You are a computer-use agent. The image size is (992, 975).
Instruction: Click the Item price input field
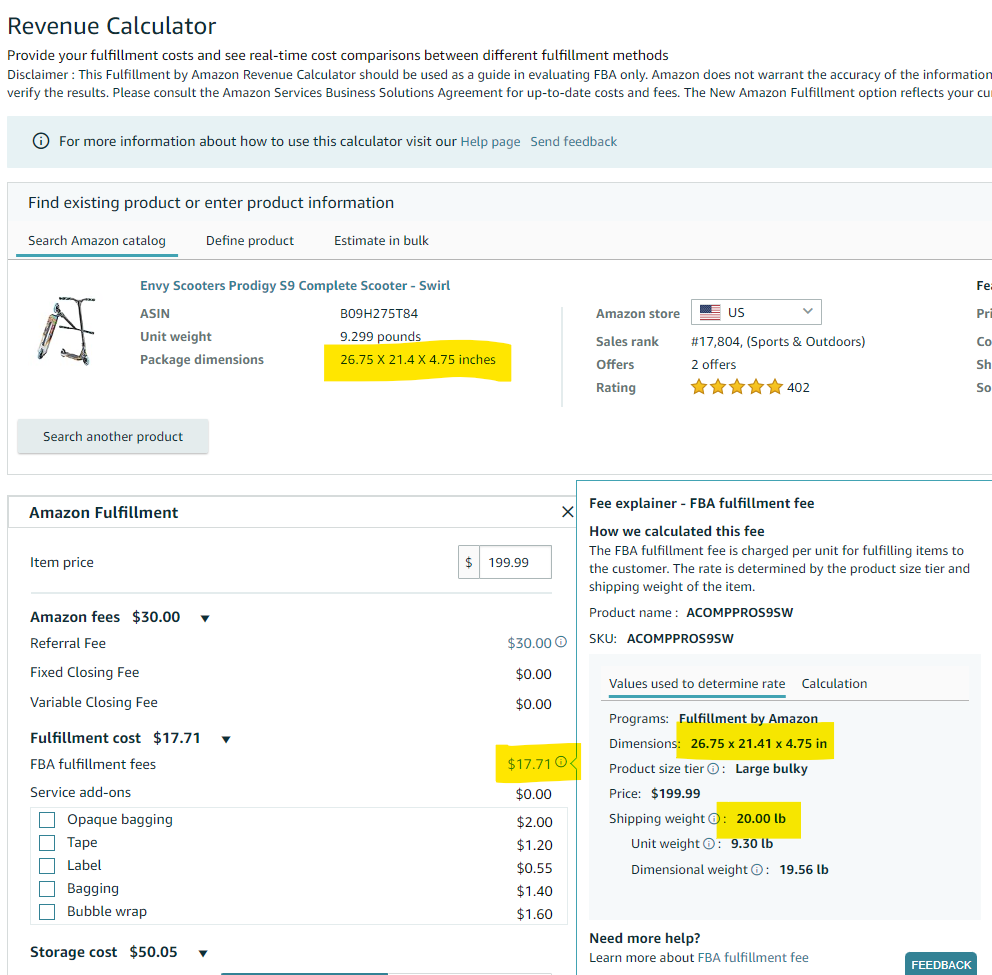(515, 562)
